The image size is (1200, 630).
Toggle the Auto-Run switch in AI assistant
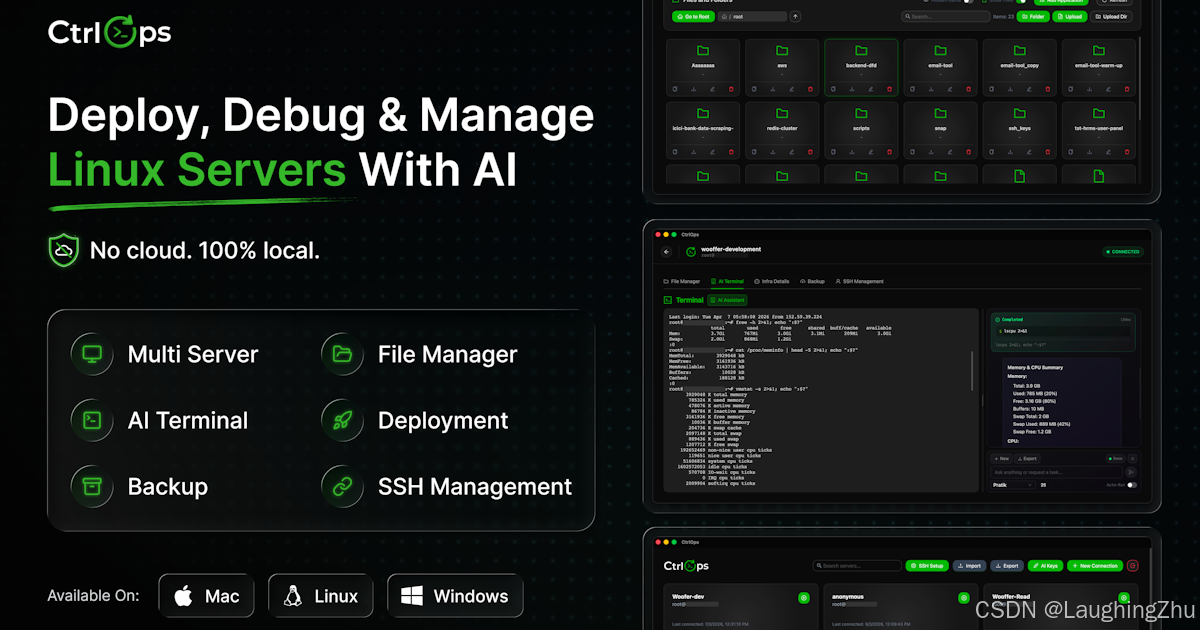1131,485
